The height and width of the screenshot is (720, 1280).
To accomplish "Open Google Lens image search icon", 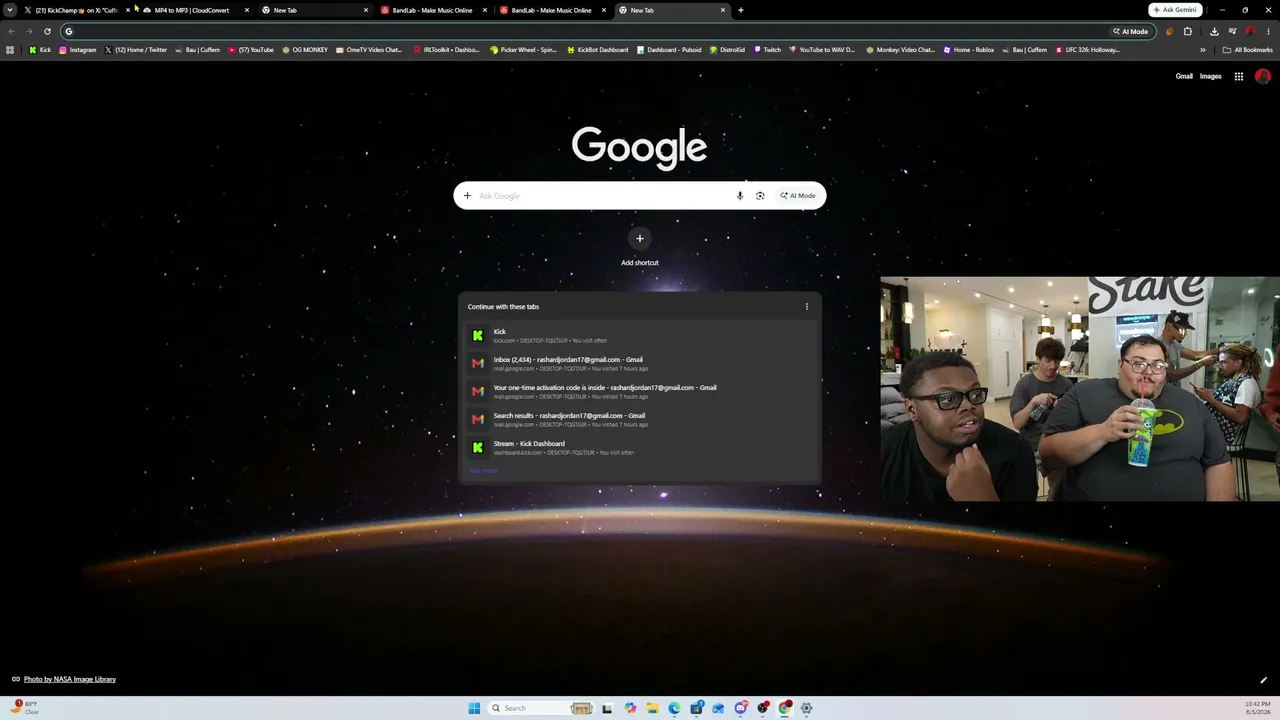I will [760, 196].
